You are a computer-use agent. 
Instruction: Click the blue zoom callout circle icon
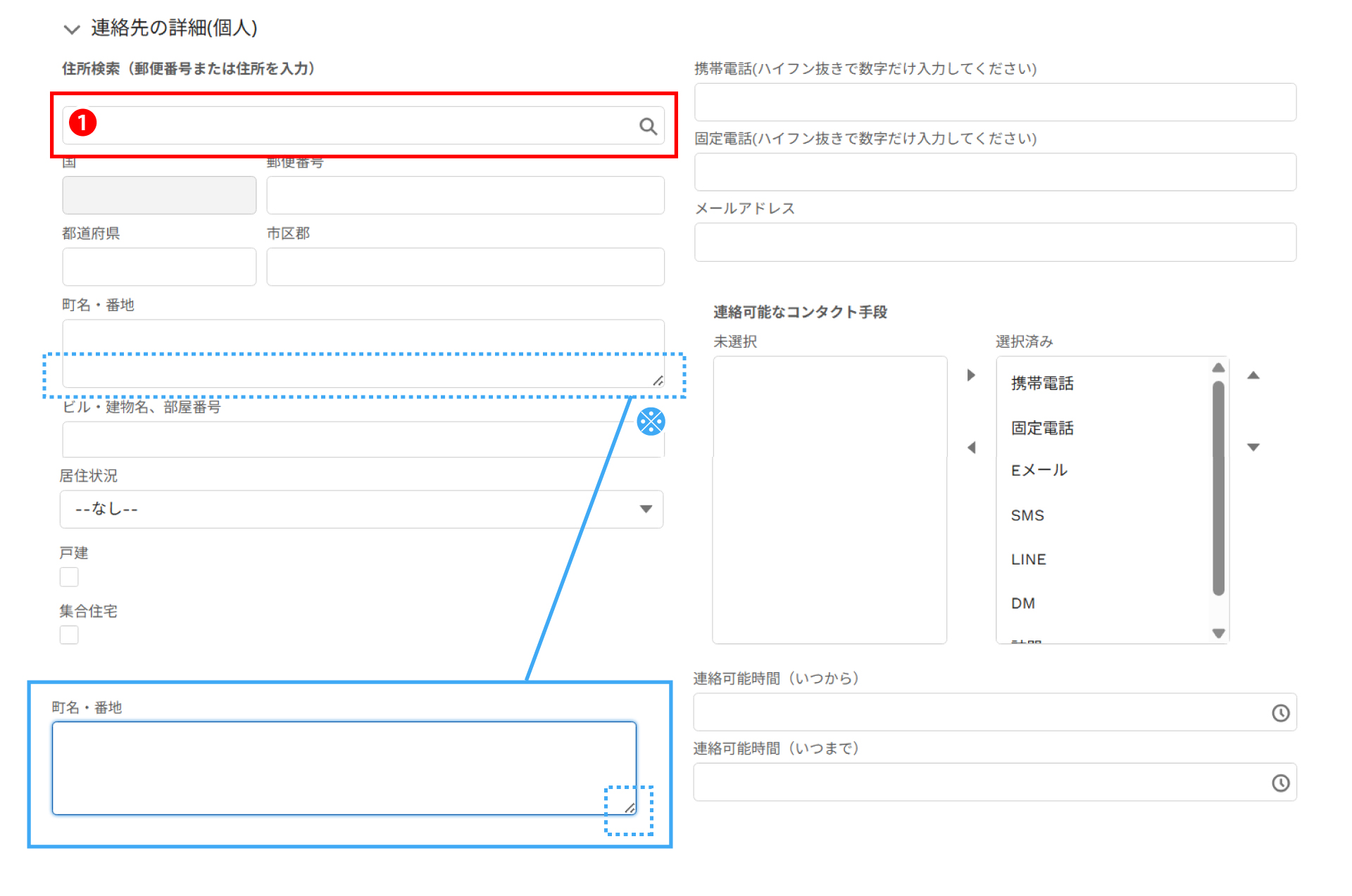click(651, 422)
